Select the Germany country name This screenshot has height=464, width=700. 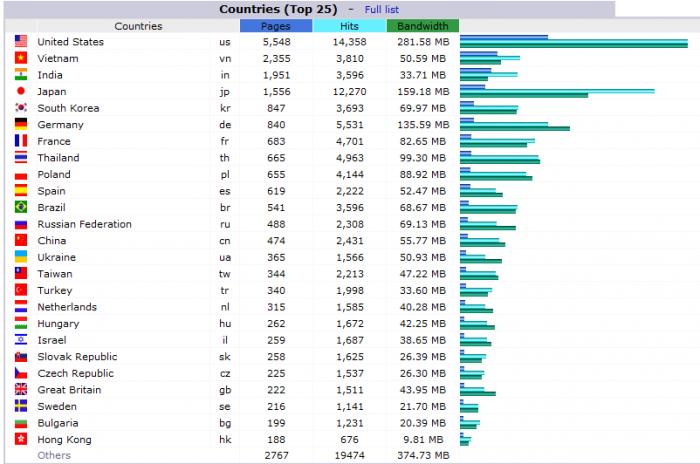tap(60, 125)
